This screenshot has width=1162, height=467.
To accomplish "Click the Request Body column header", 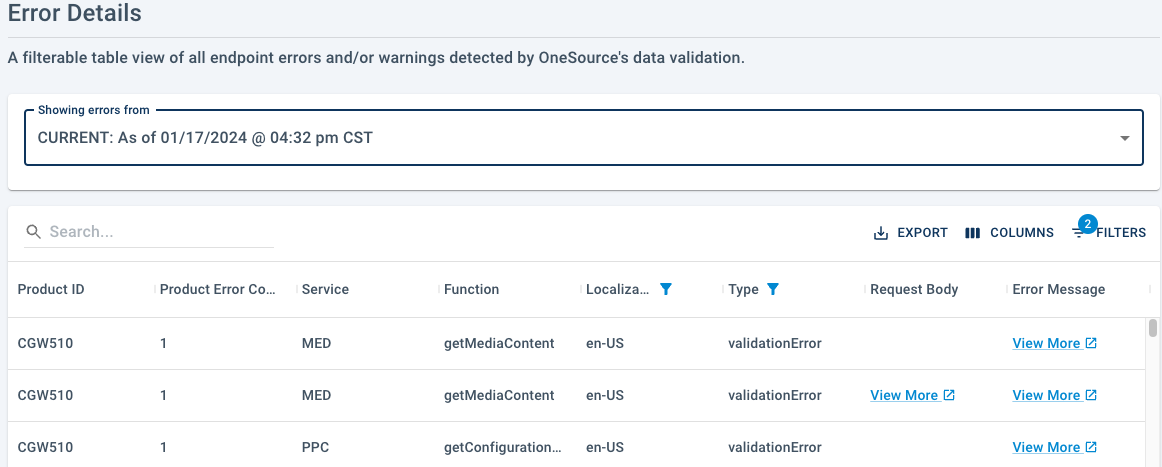I will point(914,289).
